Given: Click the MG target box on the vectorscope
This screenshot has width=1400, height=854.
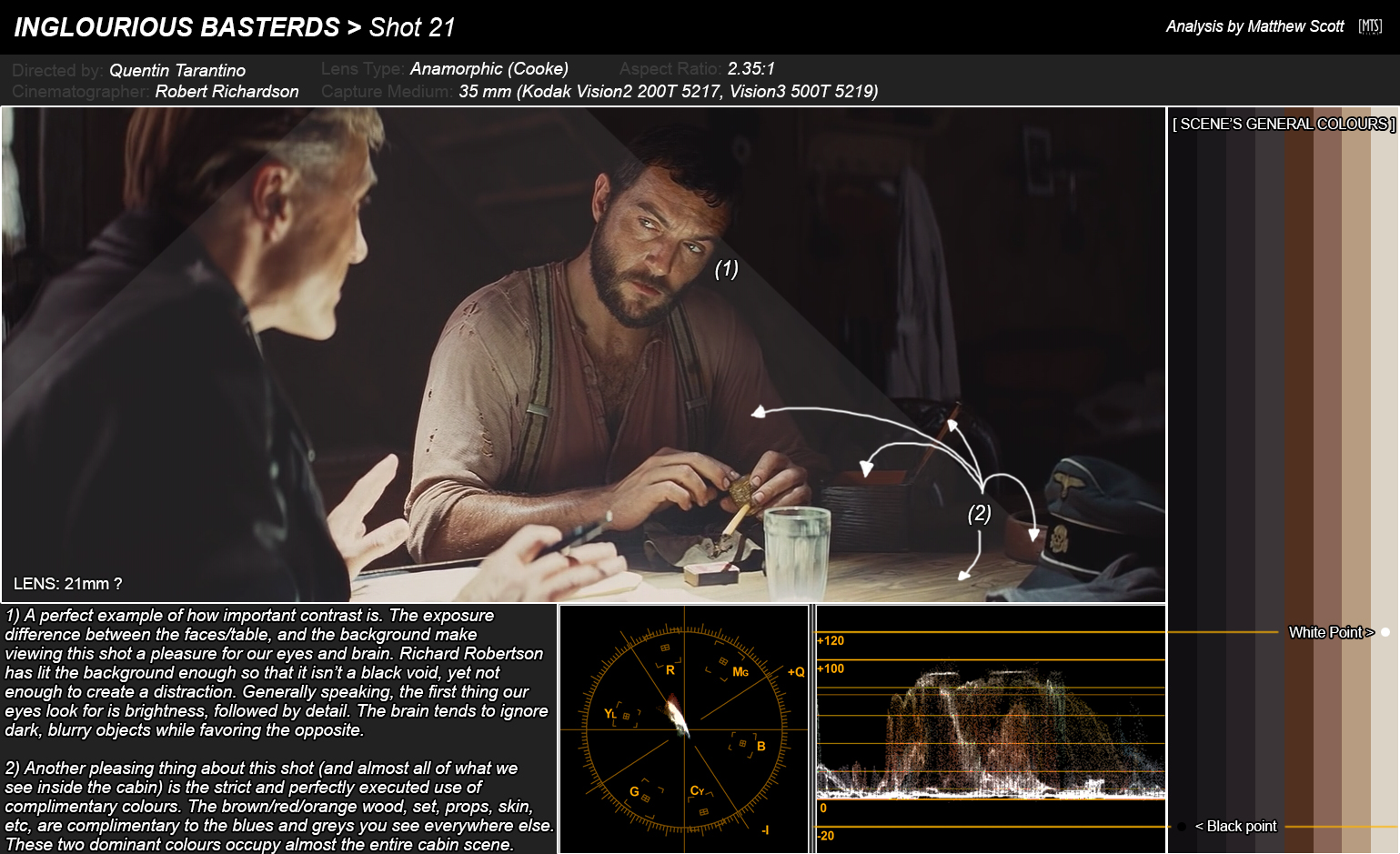Looking at the screenshot, I should point(723,661).
